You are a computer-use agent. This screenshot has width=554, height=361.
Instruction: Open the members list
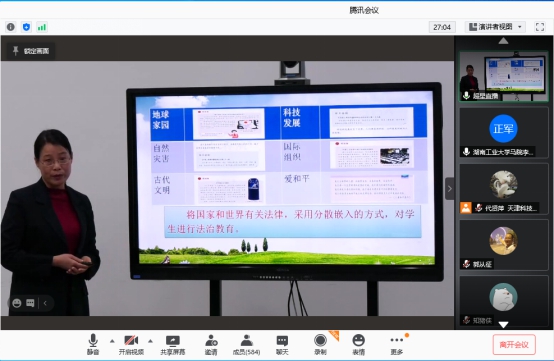246,345
